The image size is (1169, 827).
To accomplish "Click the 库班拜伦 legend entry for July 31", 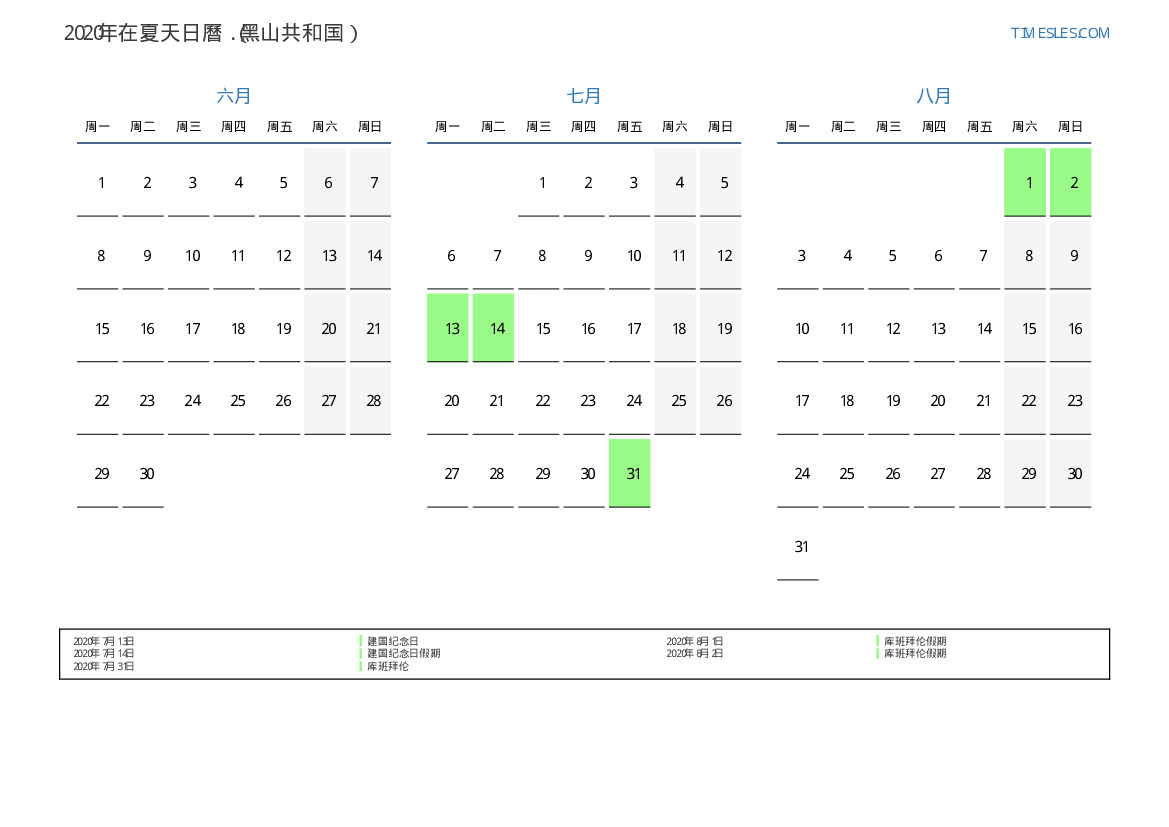I will point(387,666).
